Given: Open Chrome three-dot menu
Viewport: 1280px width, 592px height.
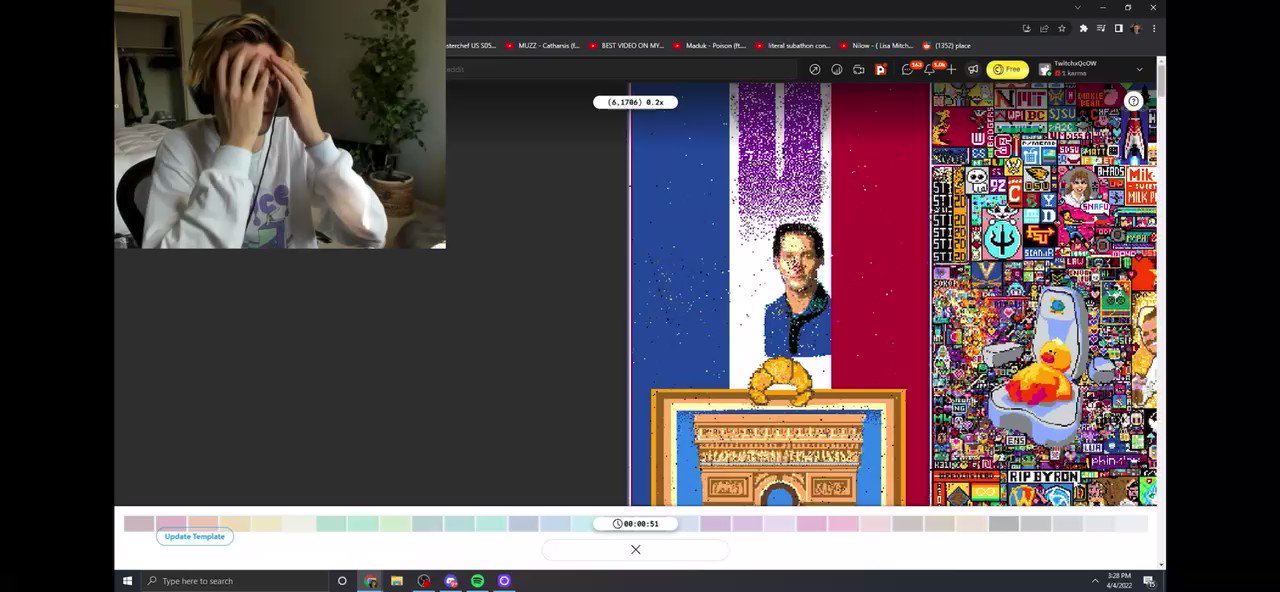Looking at the screenshot, I should pos(1154,28).
